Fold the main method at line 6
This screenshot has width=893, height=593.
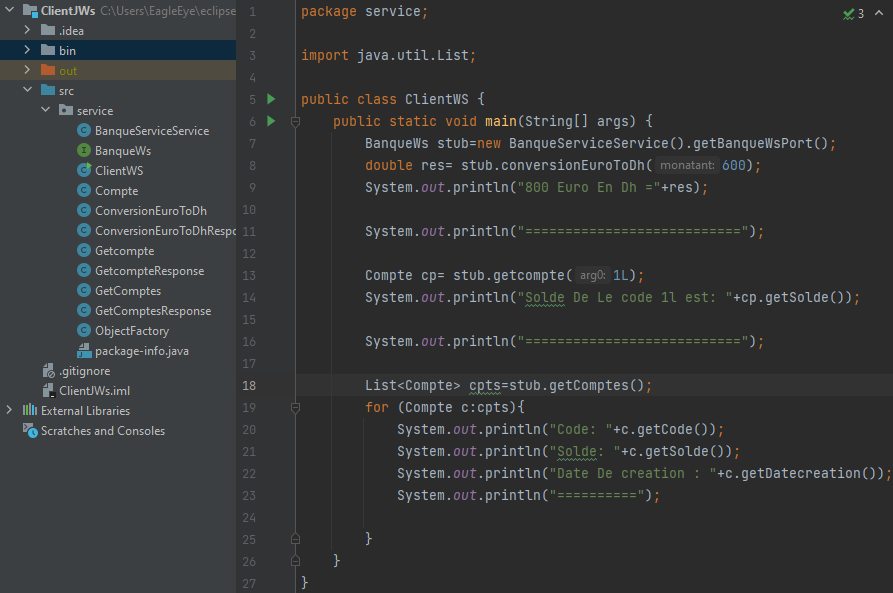pos(295,121)
